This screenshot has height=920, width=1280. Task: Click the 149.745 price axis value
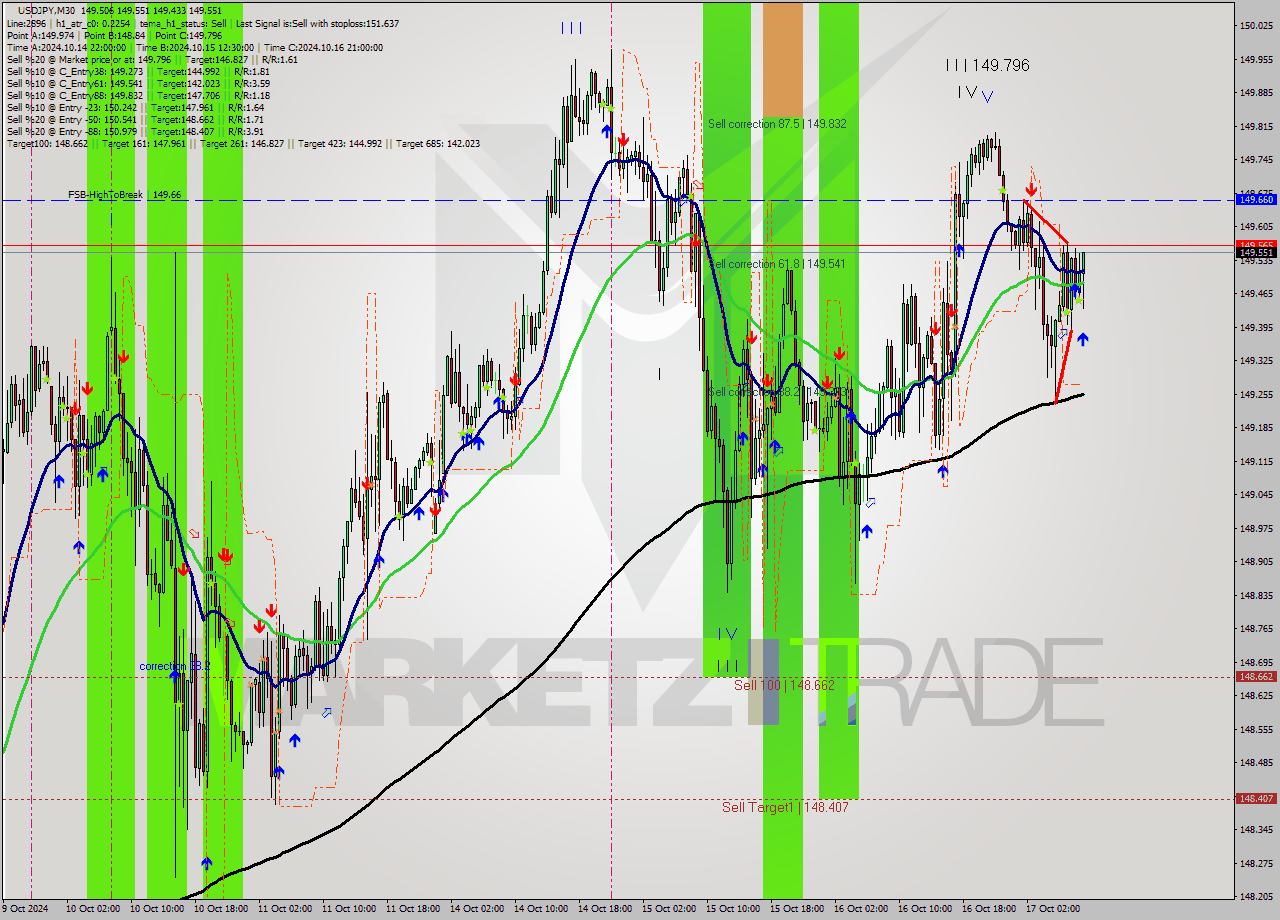(x=1257, y=160)
